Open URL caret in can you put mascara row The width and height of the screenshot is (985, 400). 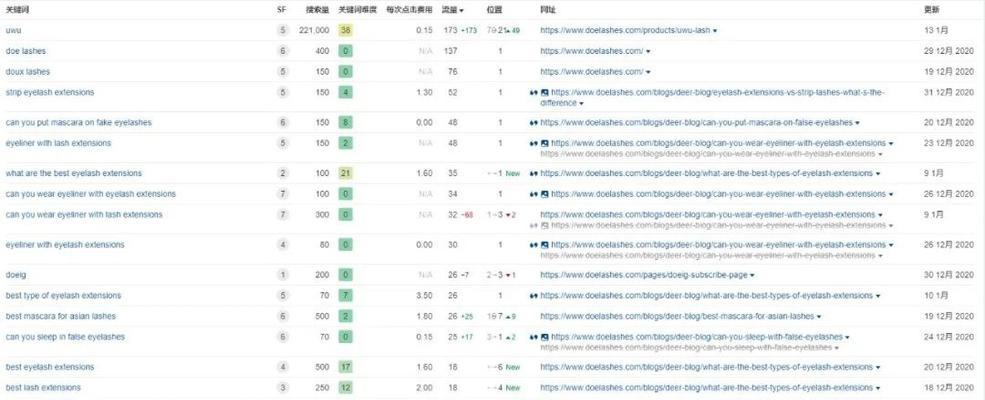click(858, 123)
